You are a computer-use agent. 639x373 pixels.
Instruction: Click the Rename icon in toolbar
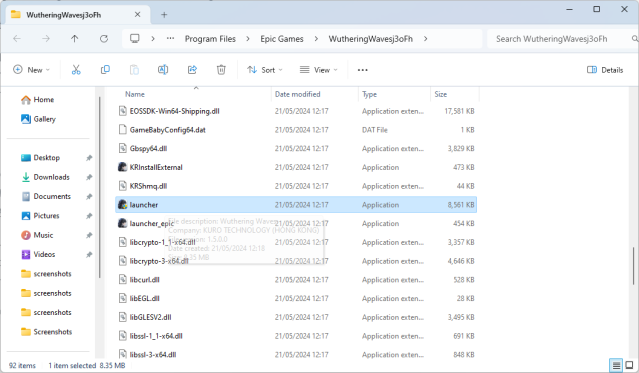(163, 70)
